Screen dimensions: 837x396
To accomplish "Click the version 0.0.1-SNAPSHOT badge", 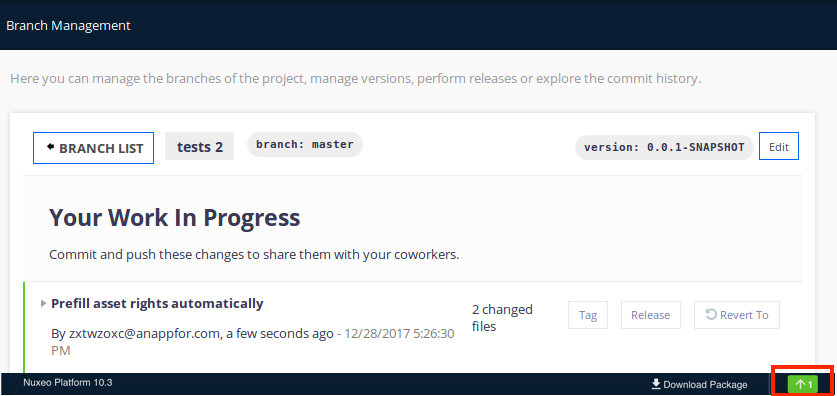I will (664, 147).
